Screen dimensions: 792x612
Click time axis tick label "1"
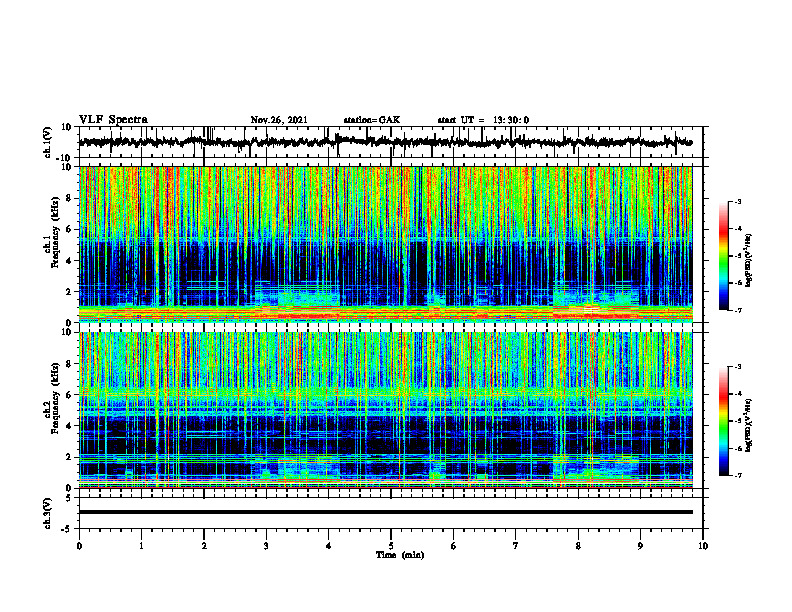click(x=141, y=546)
